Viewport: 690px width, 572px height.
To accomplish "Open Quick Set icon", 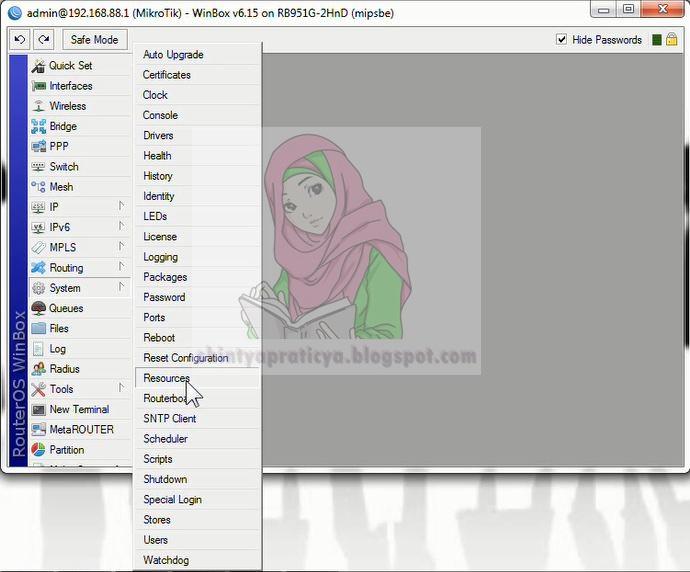I will point(38,66).
